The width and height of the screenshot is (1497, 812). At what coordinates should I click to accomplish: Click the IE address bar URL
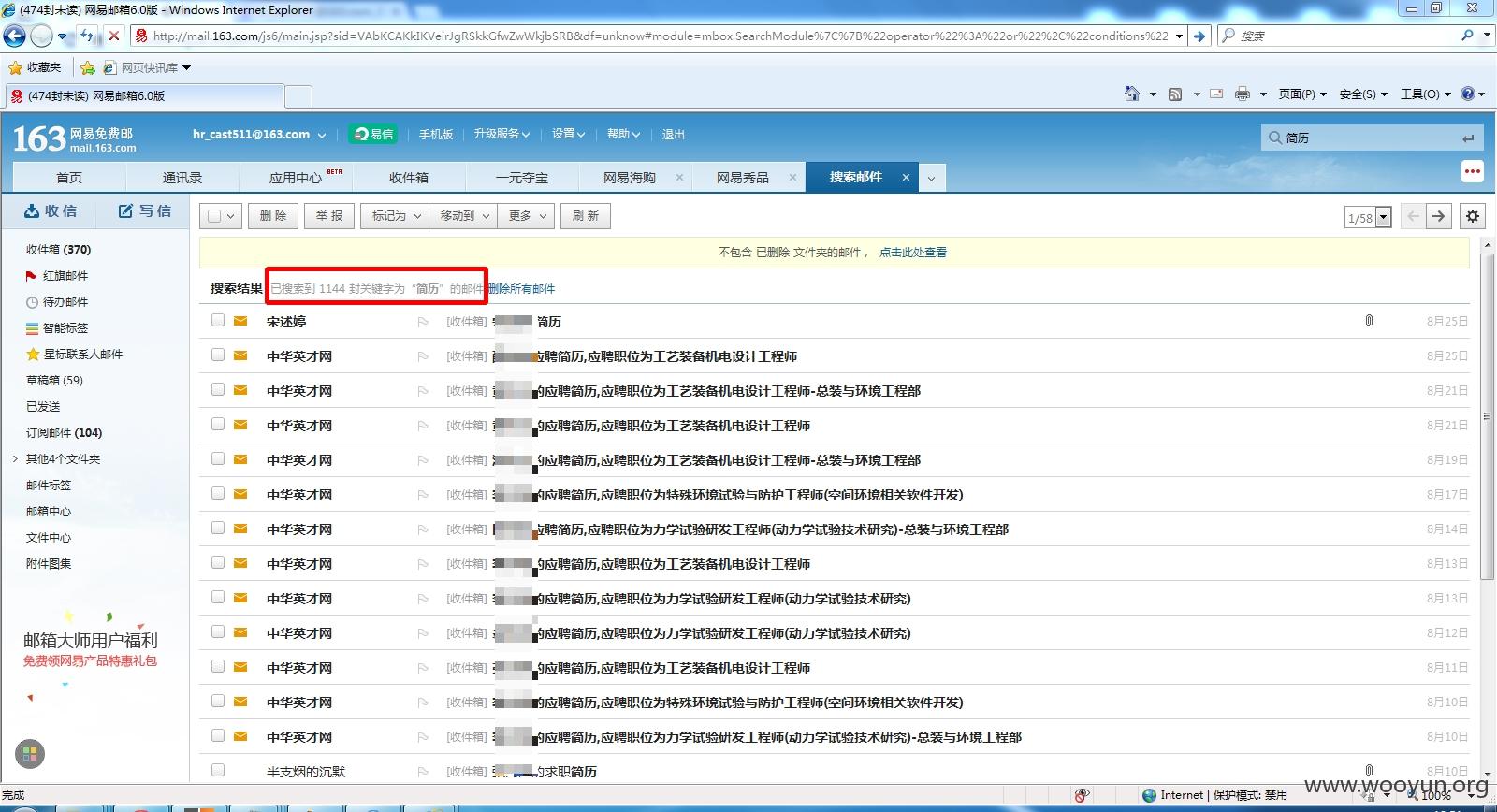(x=660, y=36)
